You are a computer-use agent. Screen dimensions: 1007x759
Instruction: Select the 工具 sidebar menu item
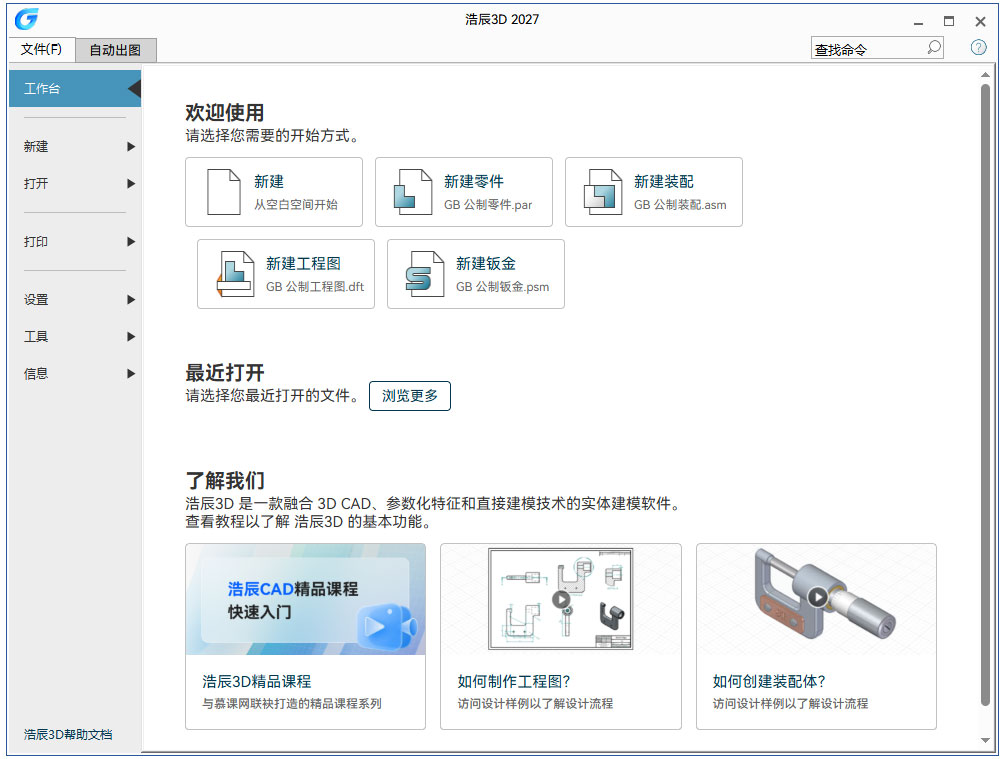[x=74, y=336]
